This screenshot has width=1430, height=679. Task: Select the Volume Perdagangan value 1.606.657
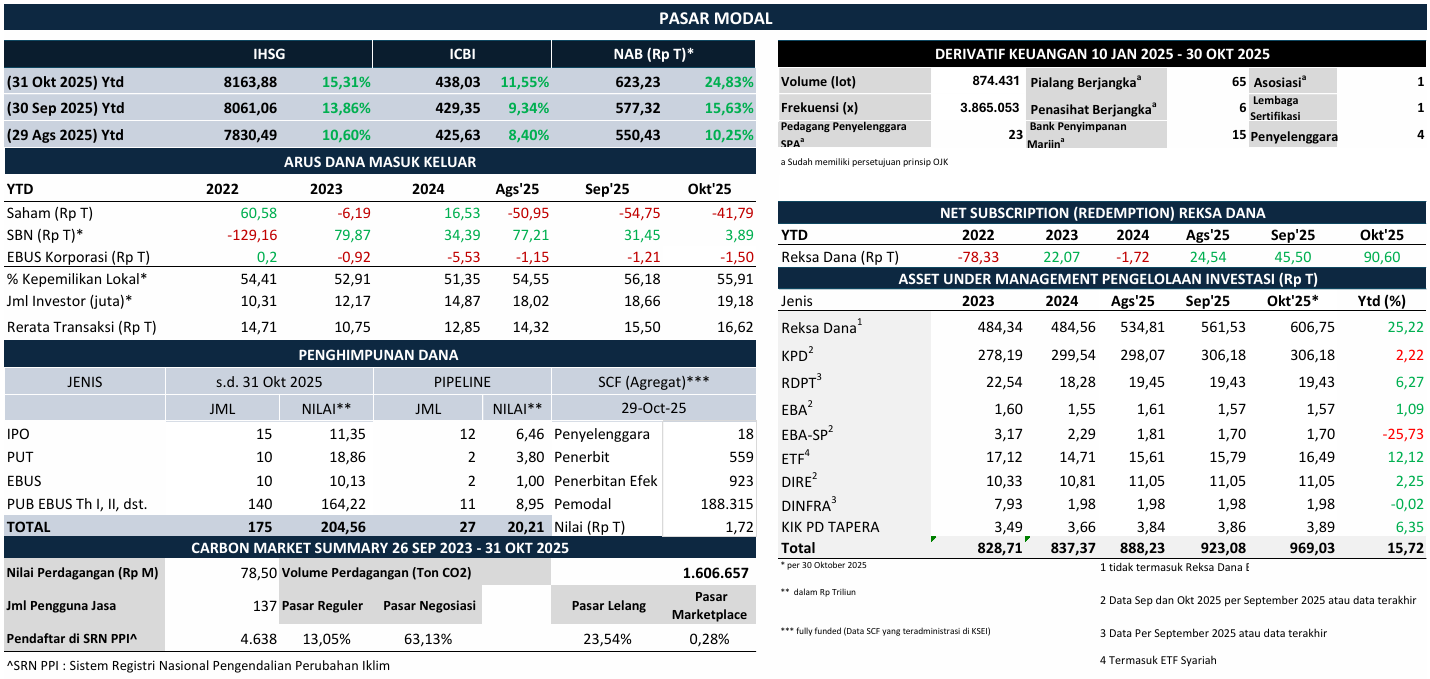[715, 573]
